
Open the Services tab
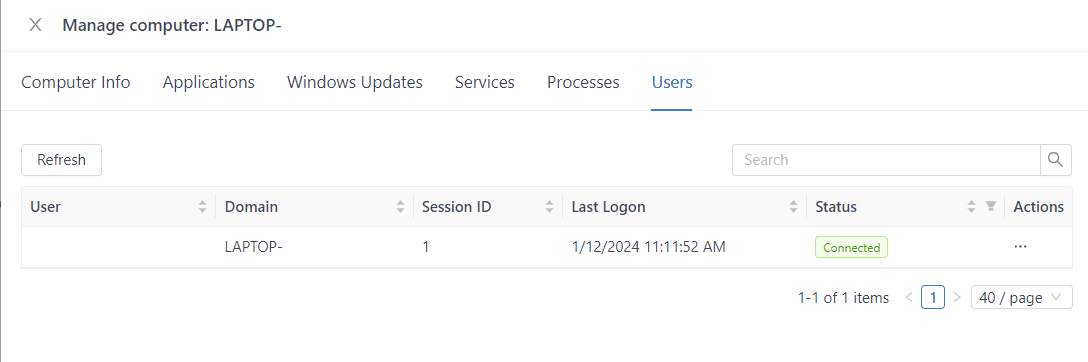[x=485, y=82]
